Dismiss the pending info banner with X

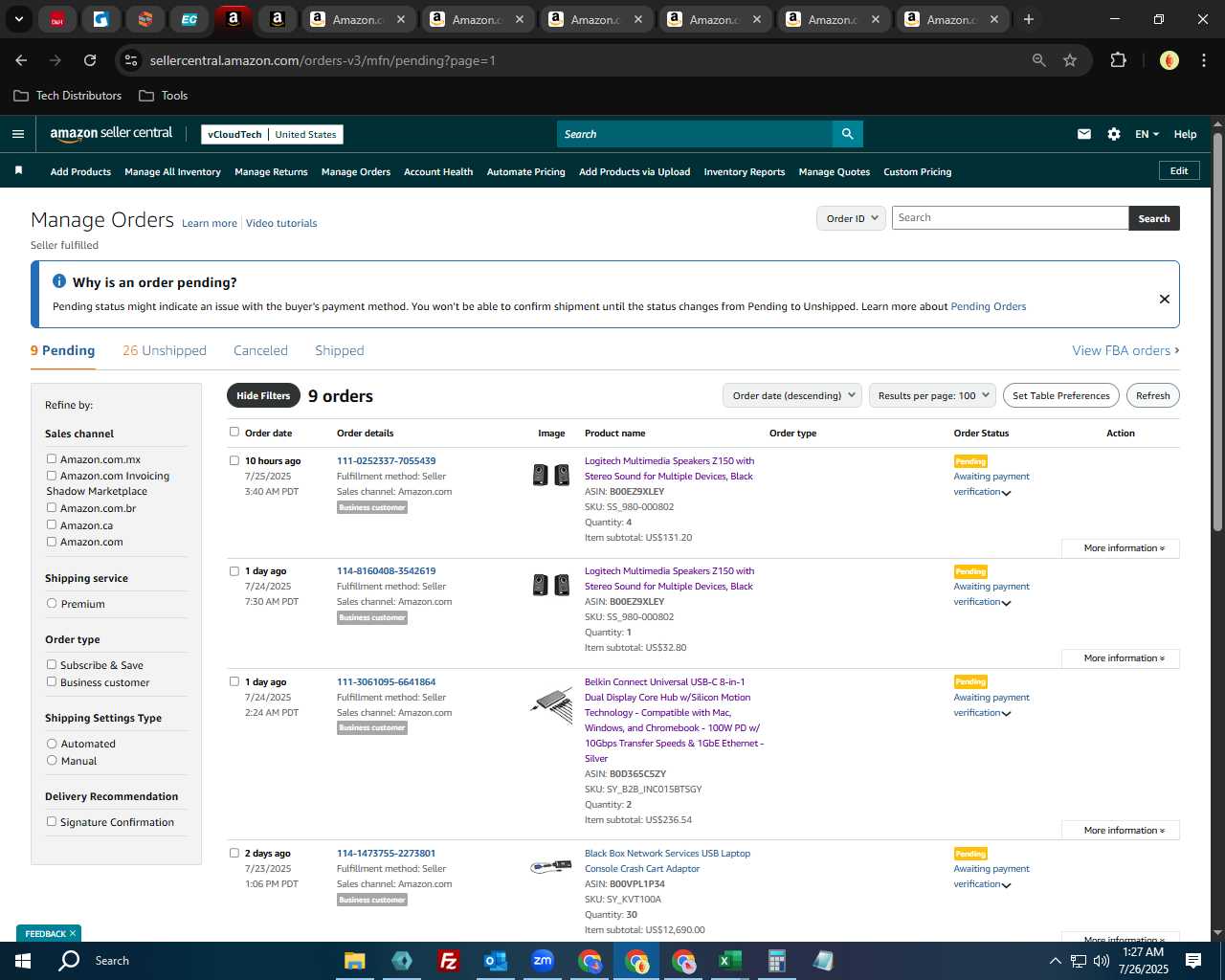pyautogui.click(x=1165, y=299)
